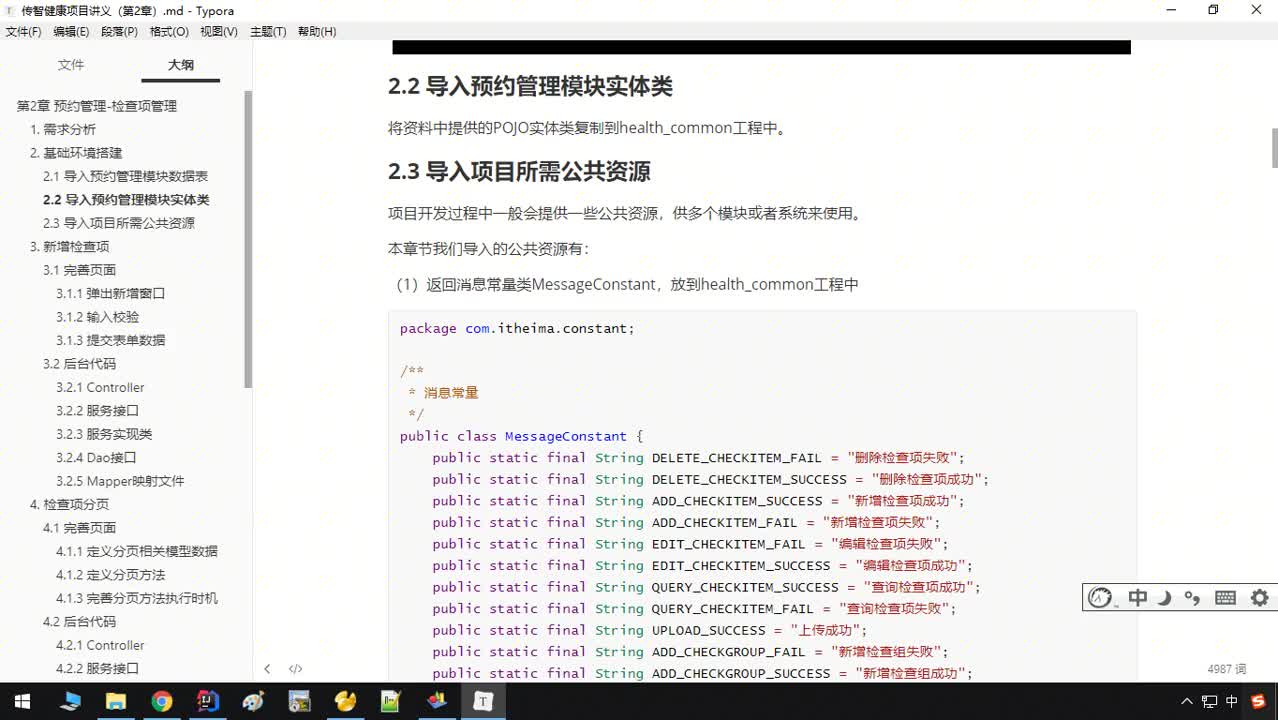The image size is (1278, 720).
Task: Open outline item 4.2.1 Controller
Action: [100, 645]
